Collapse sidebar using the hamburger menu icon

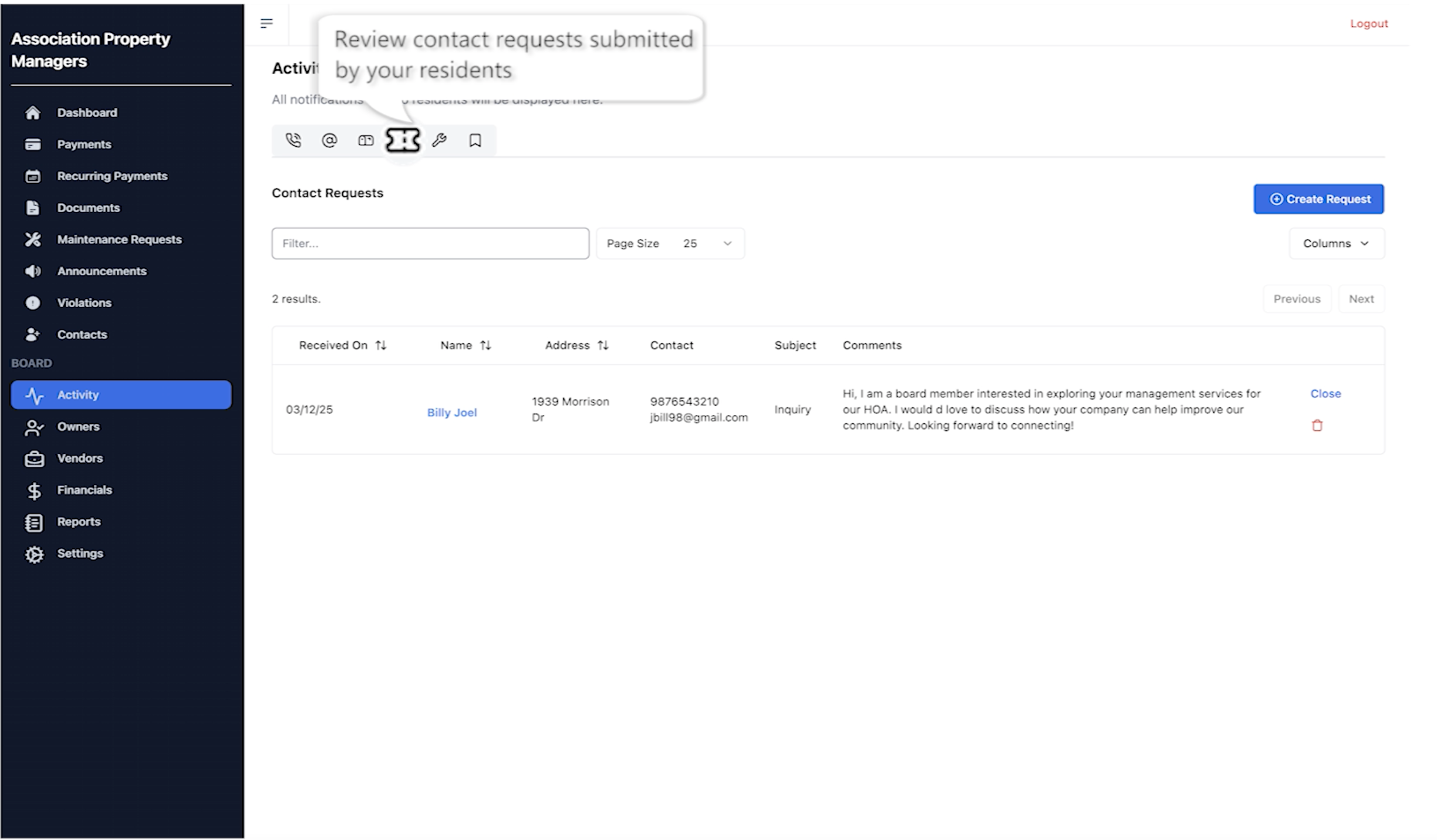[x=267, y=23]
